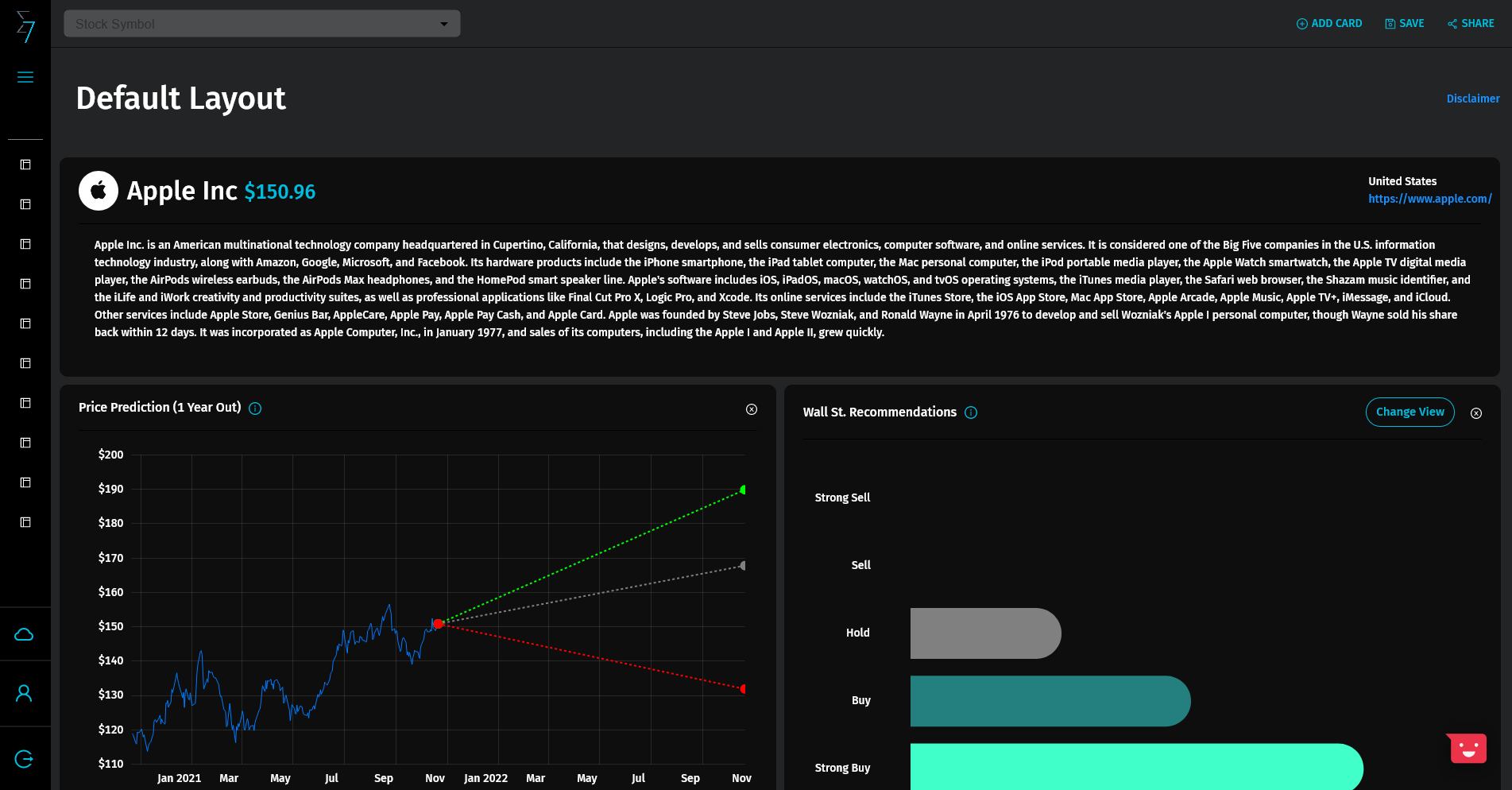Open the user profile icon
1512x790 pixels.
click(x=24, y=694)
